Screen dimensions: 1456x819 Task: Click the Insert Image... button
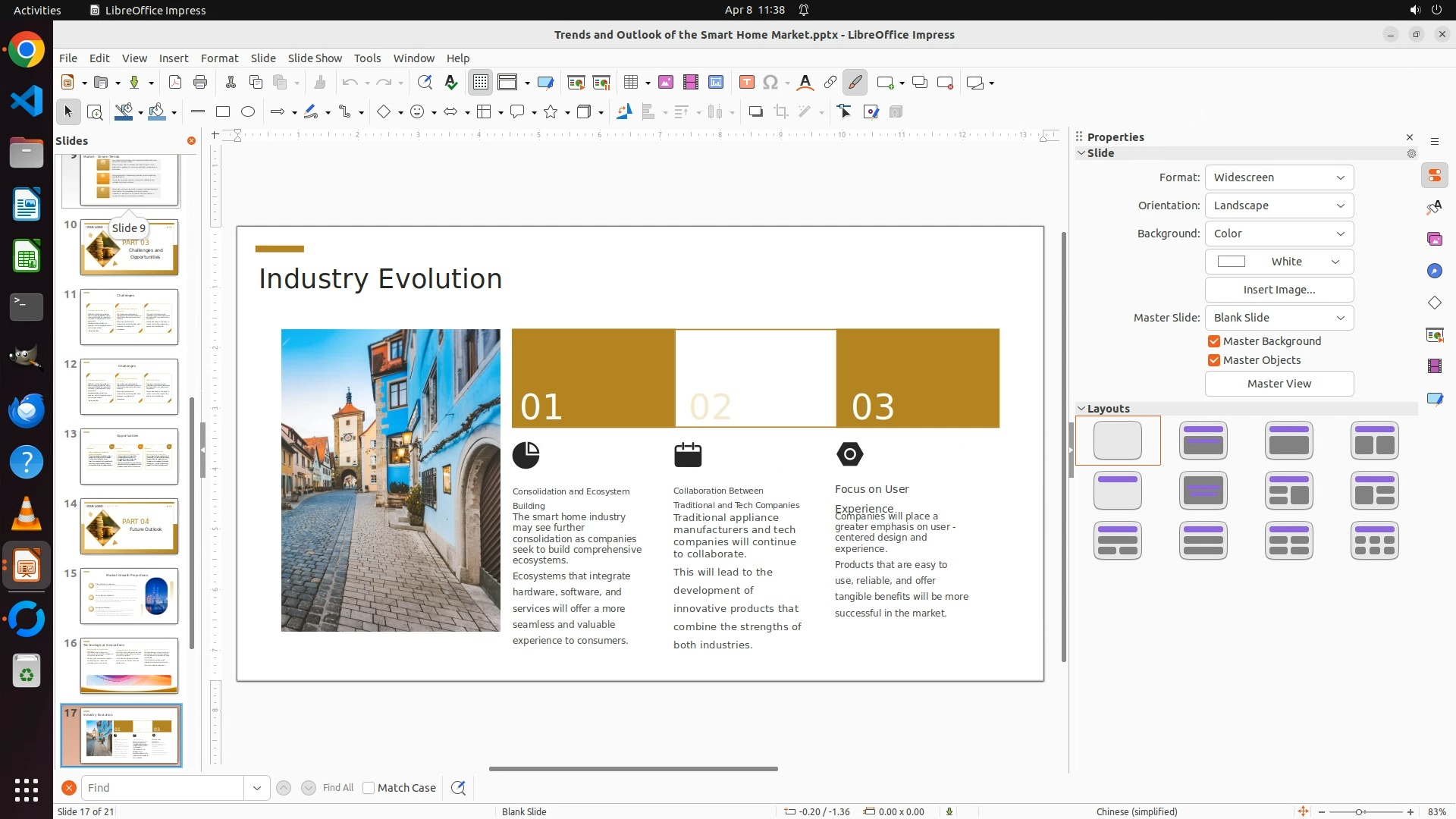pyautogui.click(x=1279, y=290)
